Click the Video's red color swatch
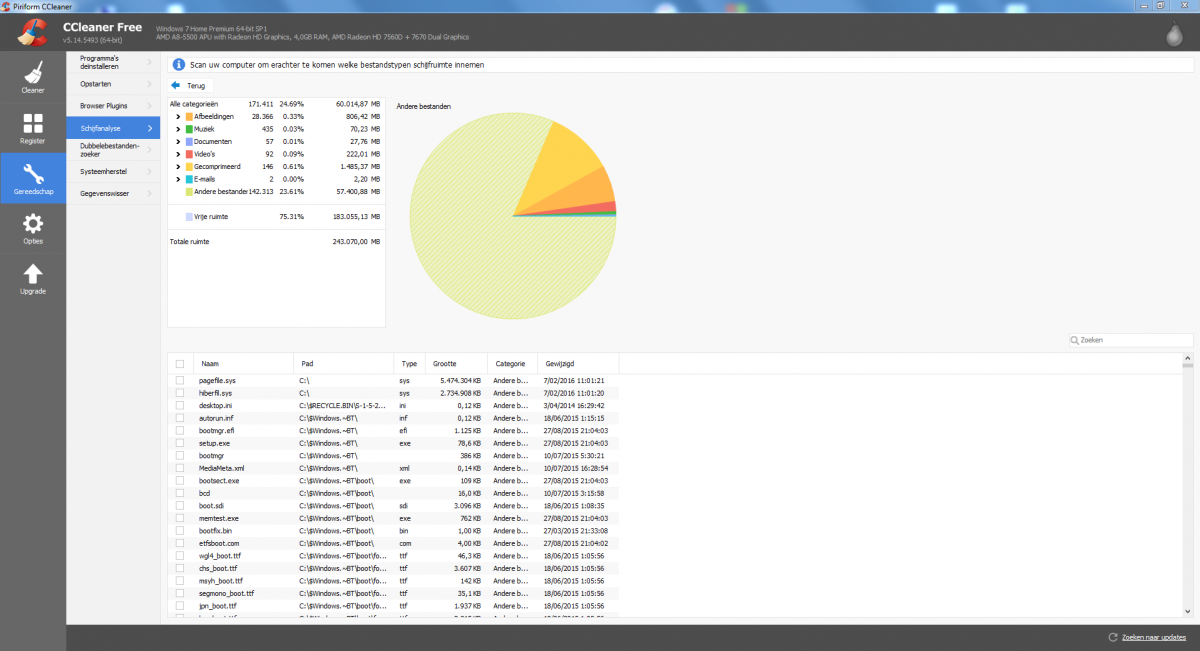Image resolution: width=1200 pixels, height=651 pixels. click(x=188, y=154)
